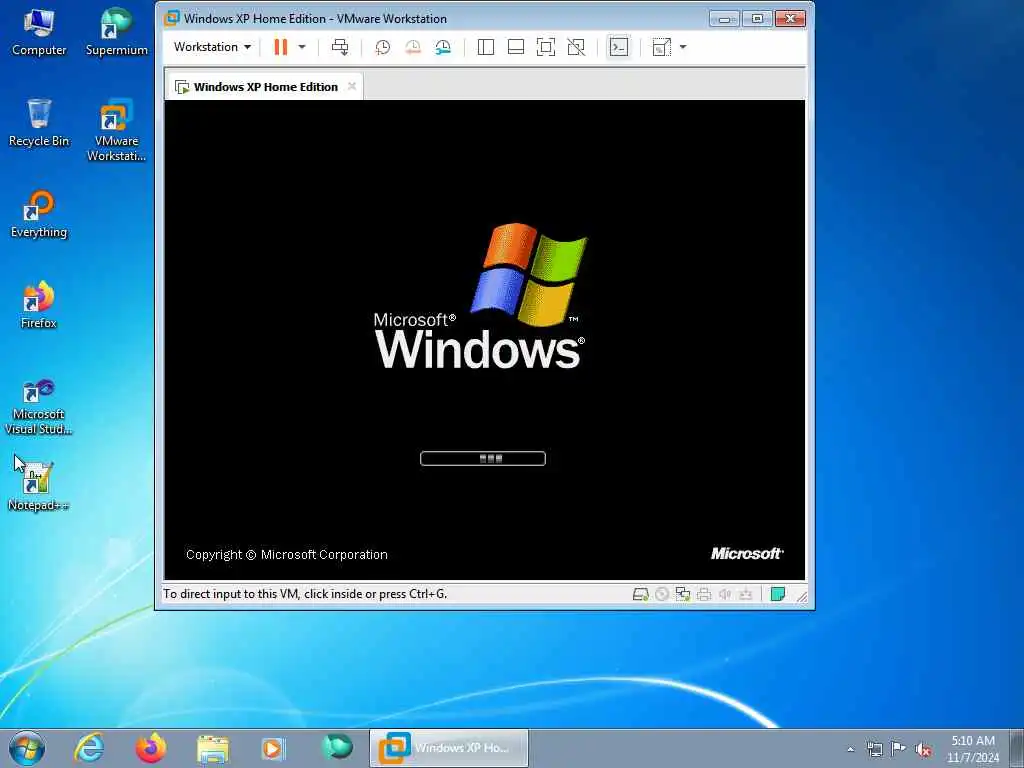Open the Workstation menu dropdown

[212, 47]
